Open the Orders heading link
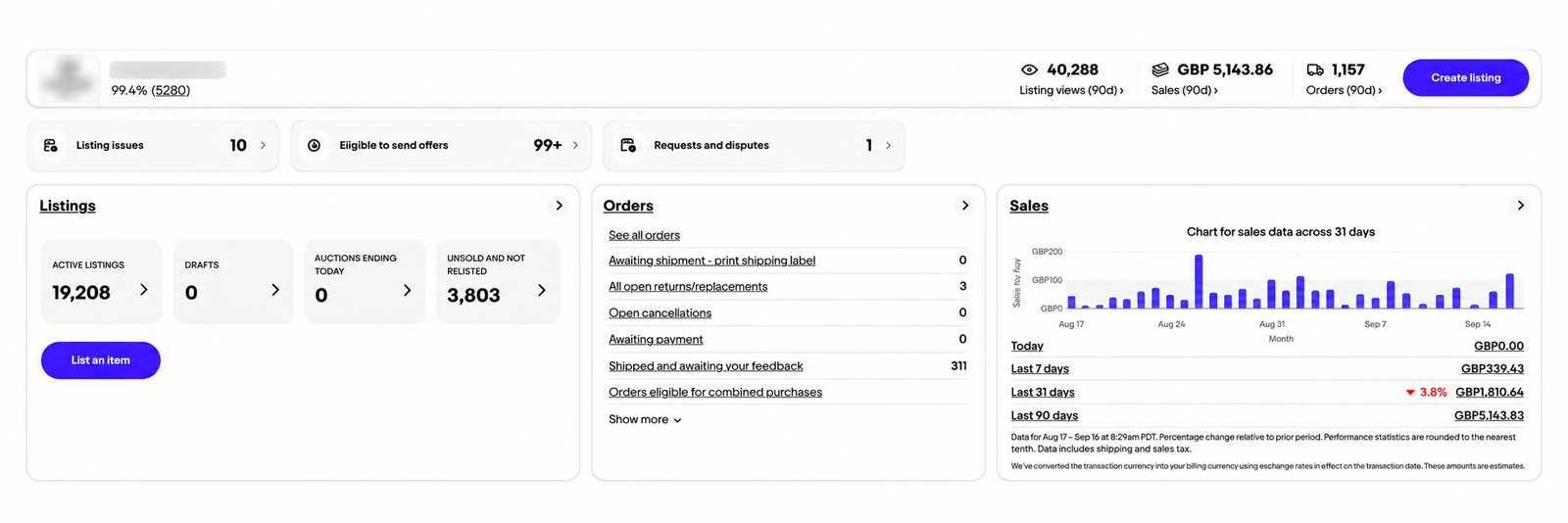Viewport: 1568px width, 523px height. point(628,206)
